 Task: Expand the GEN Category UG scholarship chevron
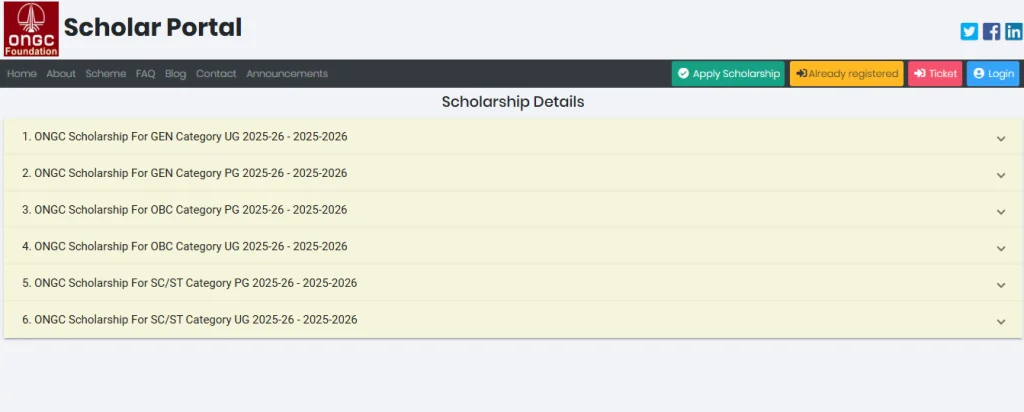click(x=1001, y=138)
